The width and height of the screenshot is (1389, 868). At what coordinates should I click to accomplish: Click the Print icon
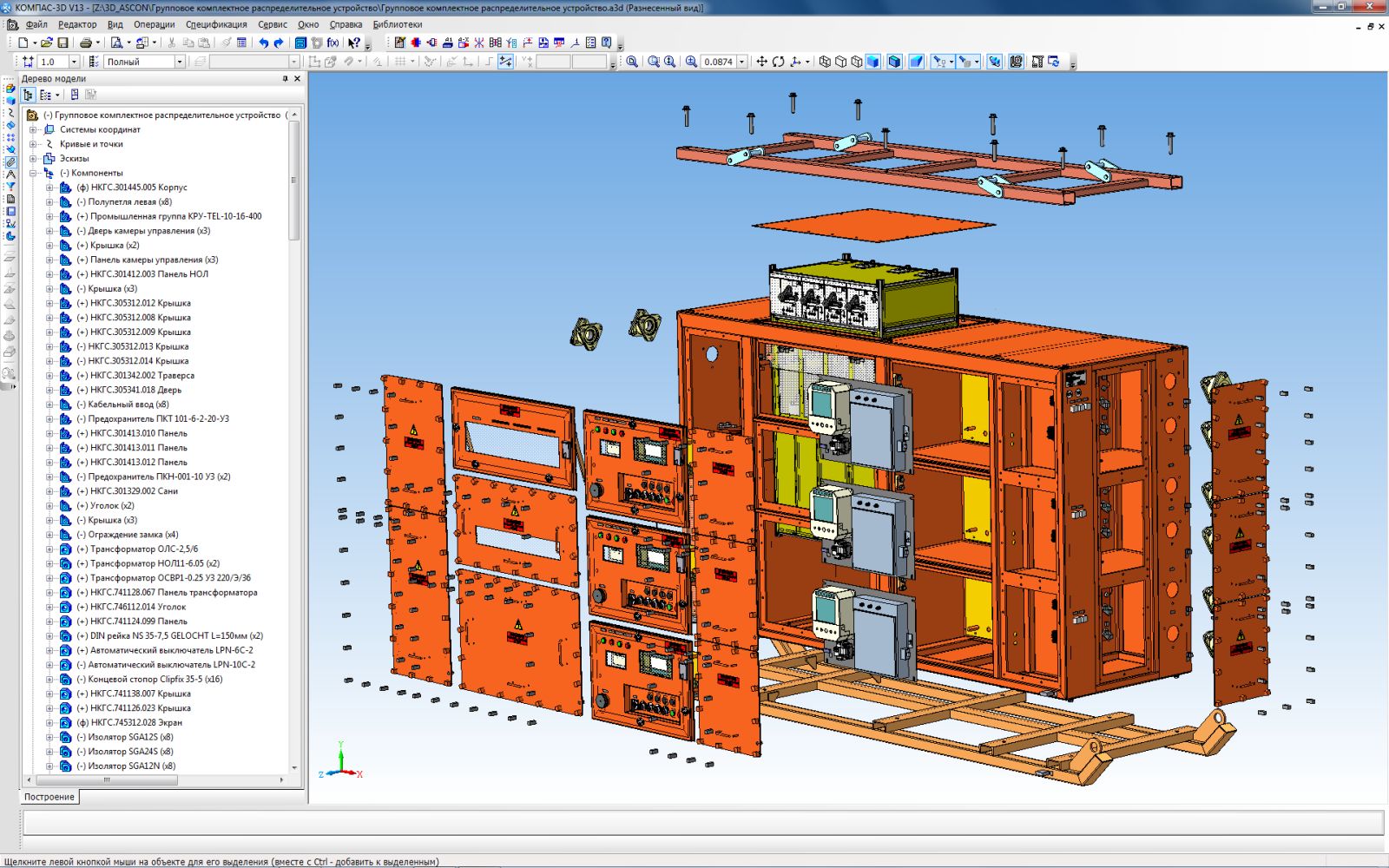85,43
